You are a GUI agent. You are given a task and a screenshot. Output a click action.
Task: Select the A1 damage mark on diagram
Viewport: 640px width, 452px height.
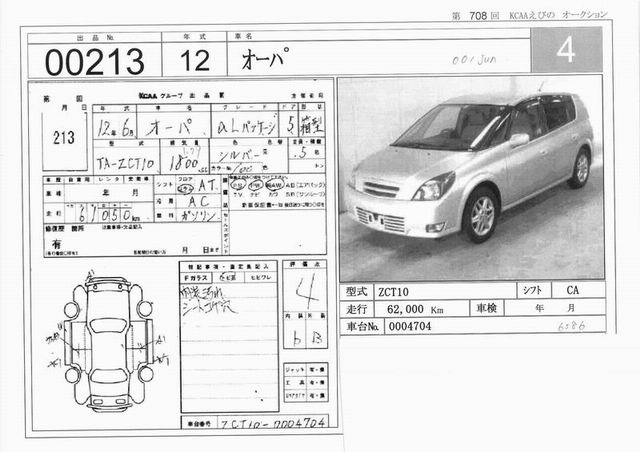pos(160,339)
